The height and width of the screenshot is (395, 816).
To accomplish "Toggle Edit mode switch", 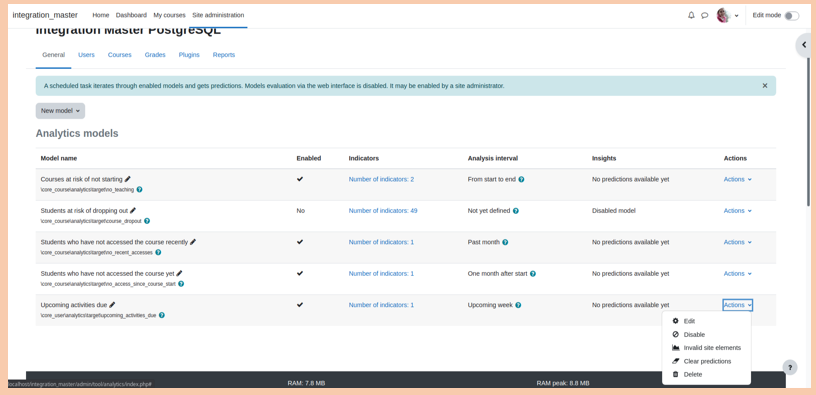I will (792, 16).
